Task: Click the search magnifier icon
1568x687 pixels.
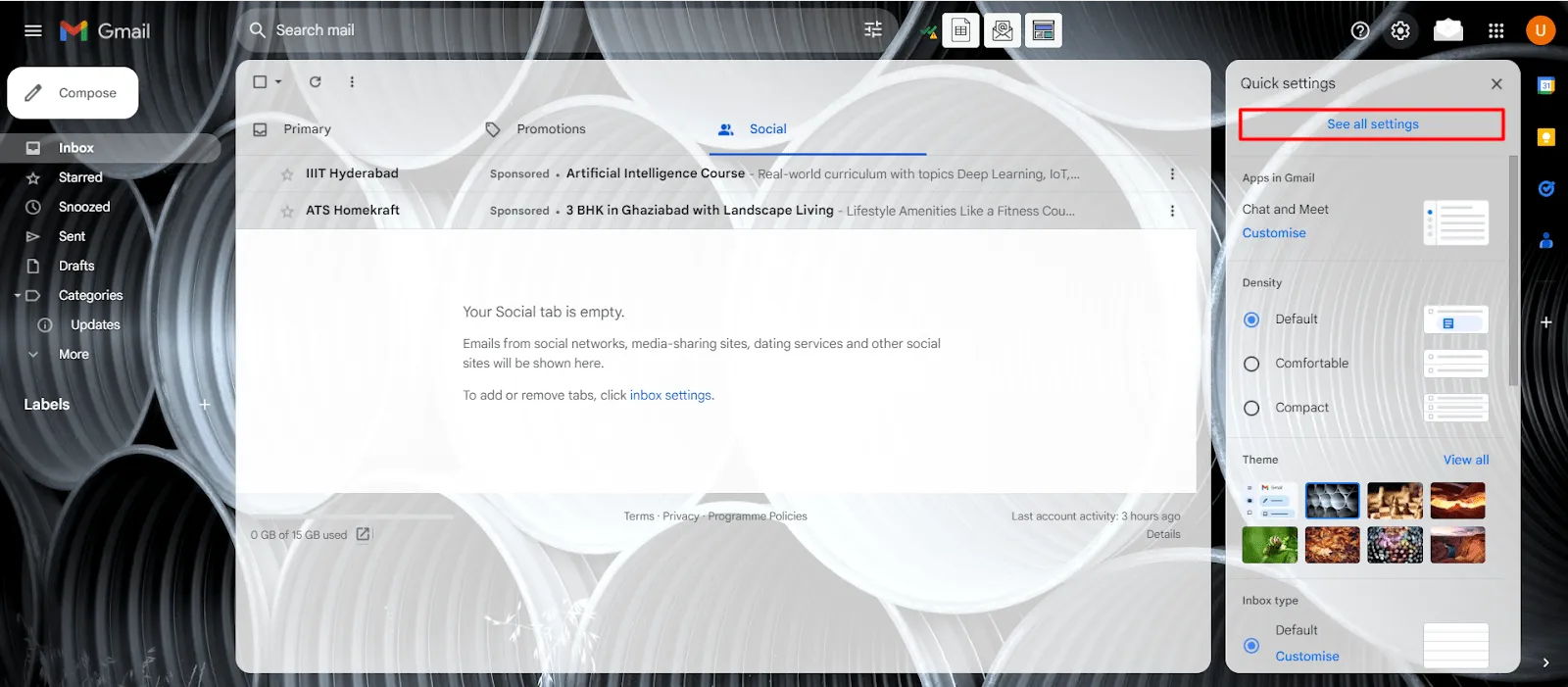Action: (258, 30)
